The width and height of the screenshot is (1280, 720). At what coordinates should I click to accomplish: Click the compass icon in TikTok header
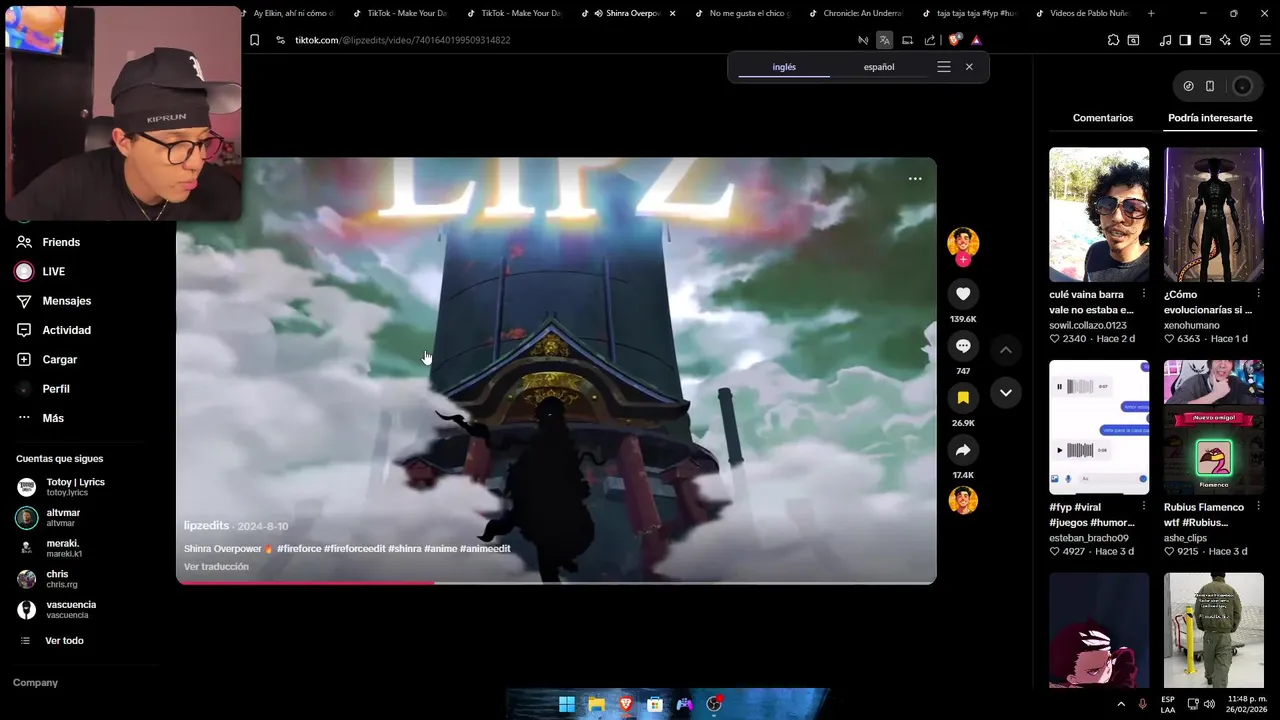[x=1188, y=86]
